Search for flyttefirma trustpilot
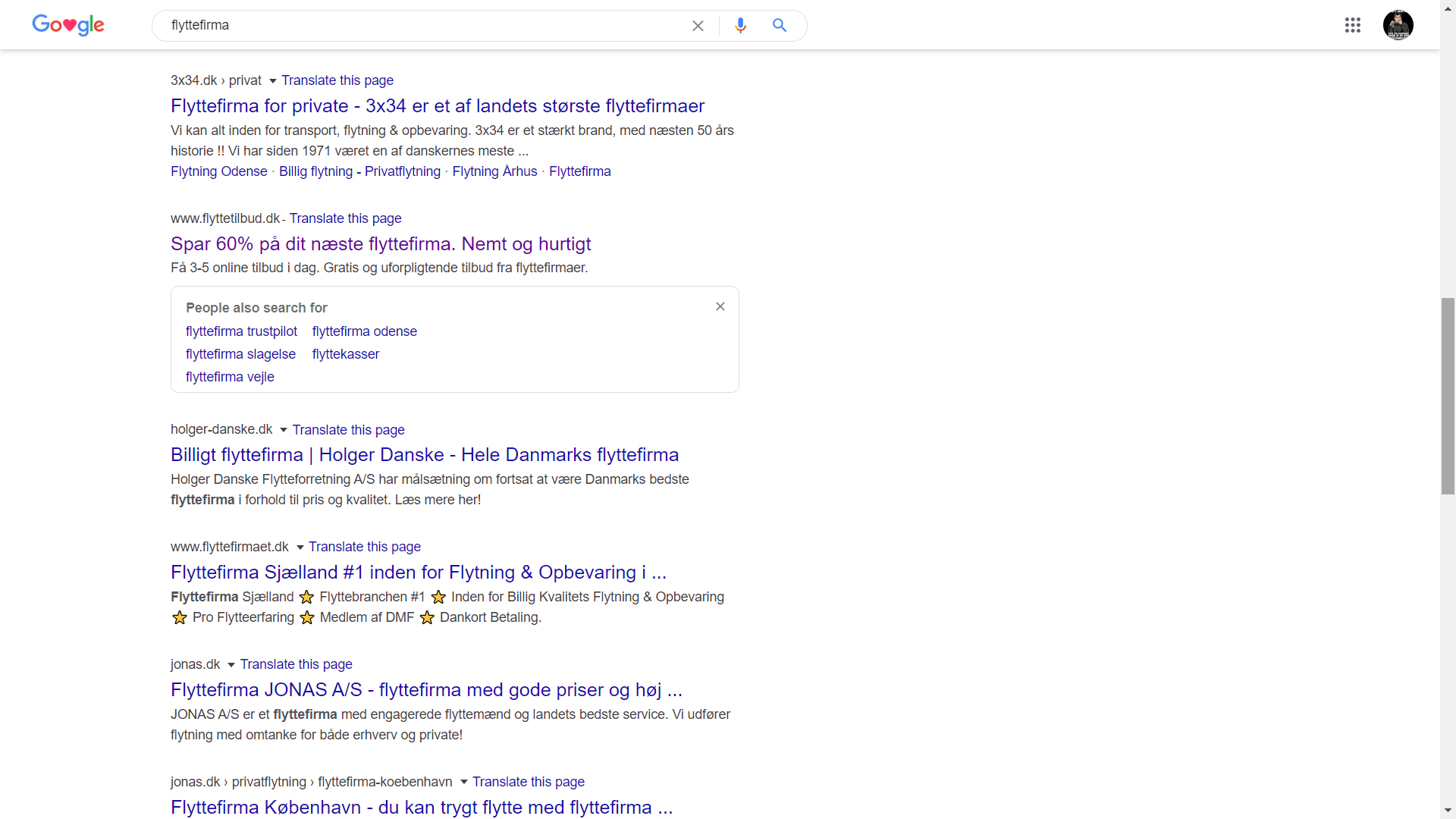Screen dimensions: 1456x819 tap(241, 331)
